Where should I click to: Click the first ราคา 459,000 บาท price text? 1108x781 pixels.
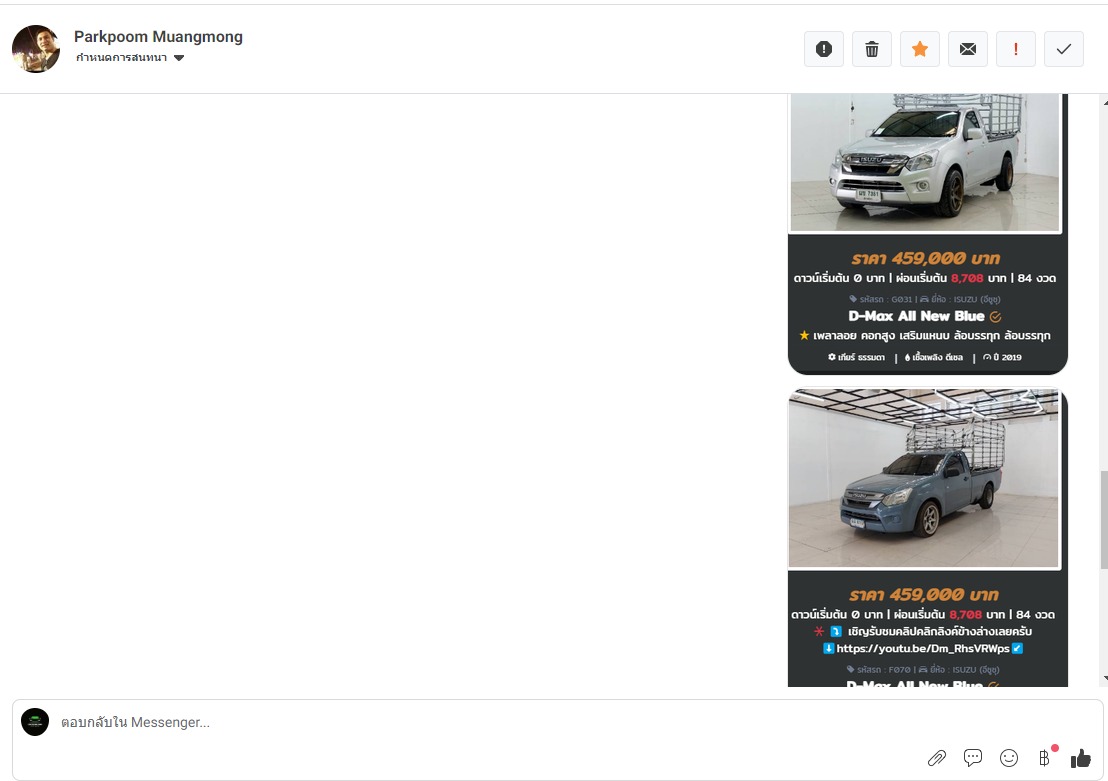tap(925, 258)
